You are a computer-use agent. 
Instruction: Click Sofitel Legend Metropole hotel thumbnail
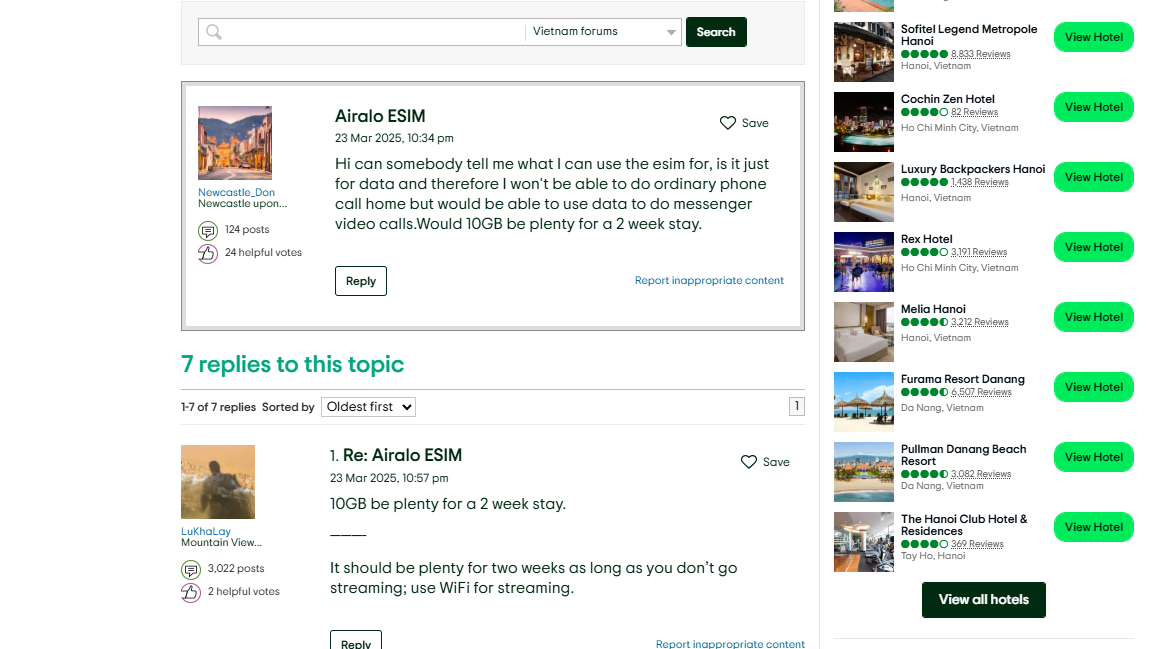coord(864,52)
